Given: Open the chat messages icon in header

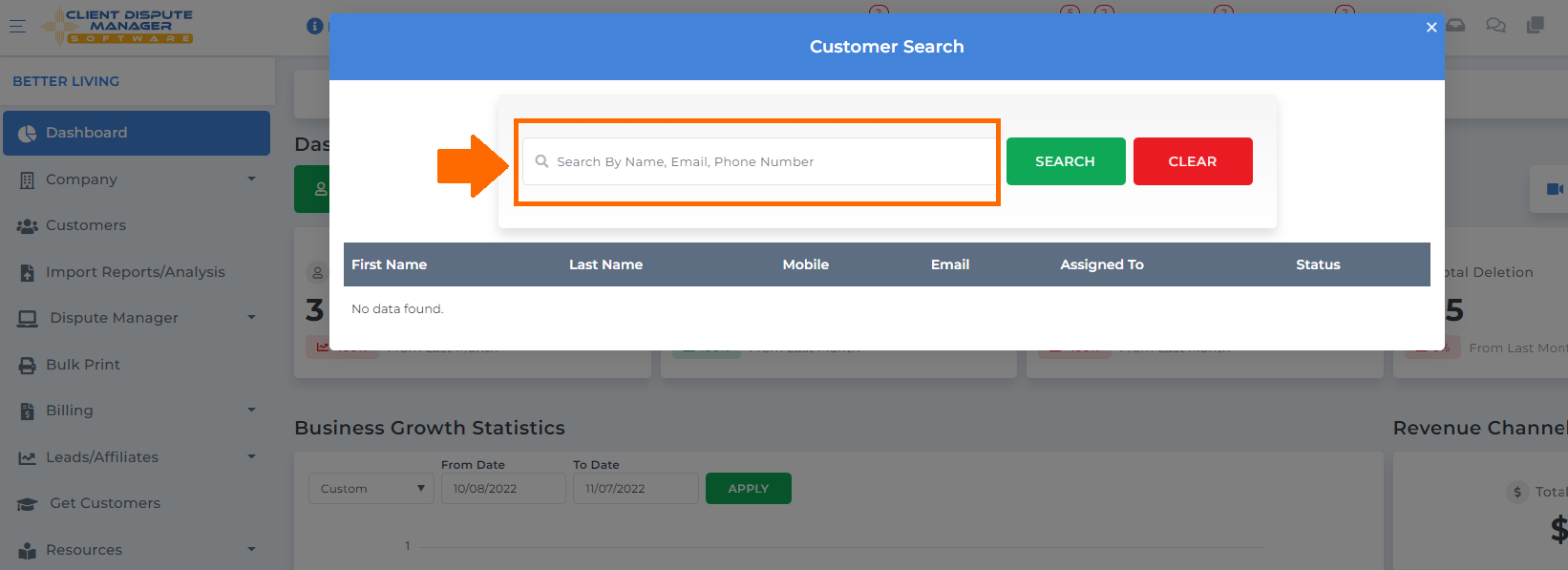Looking at the screenshot, I should pos(1495,26).
